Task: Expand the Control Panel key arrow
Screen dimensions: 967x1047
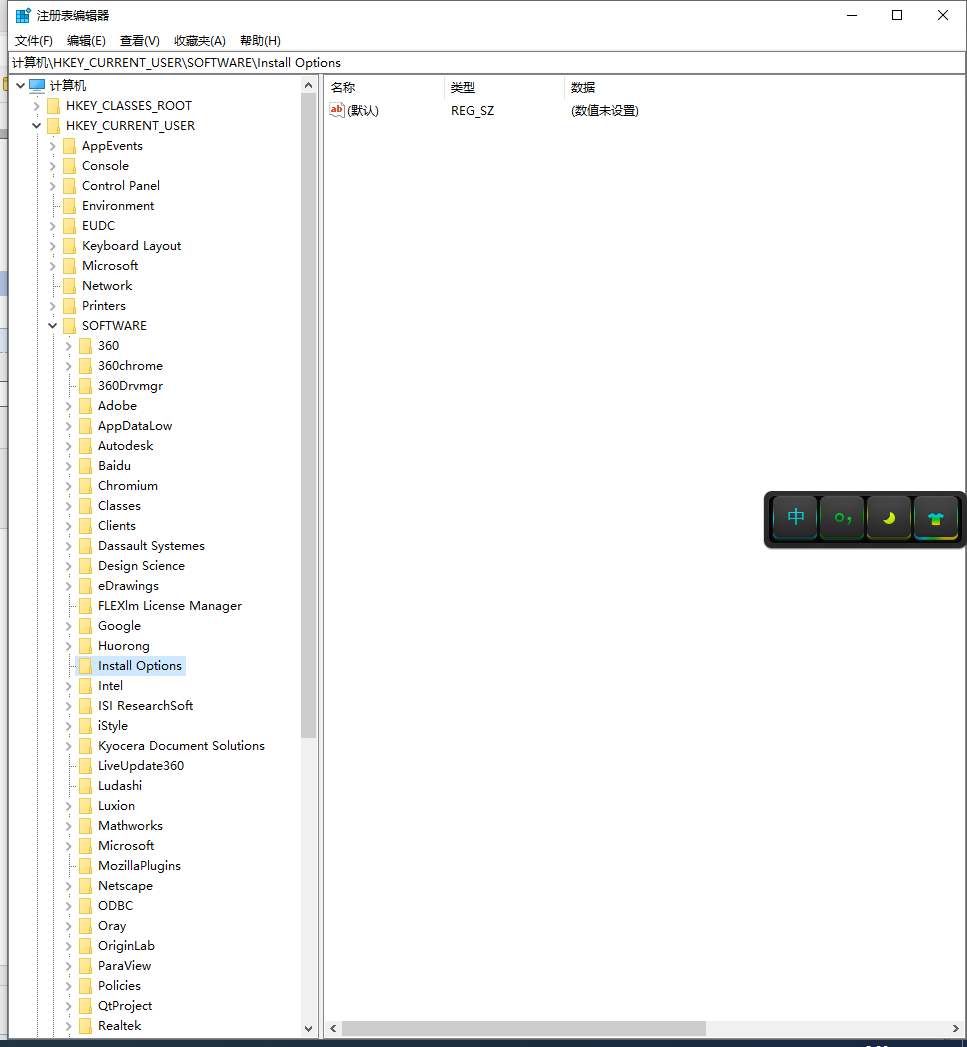Action: pos(53,186)
